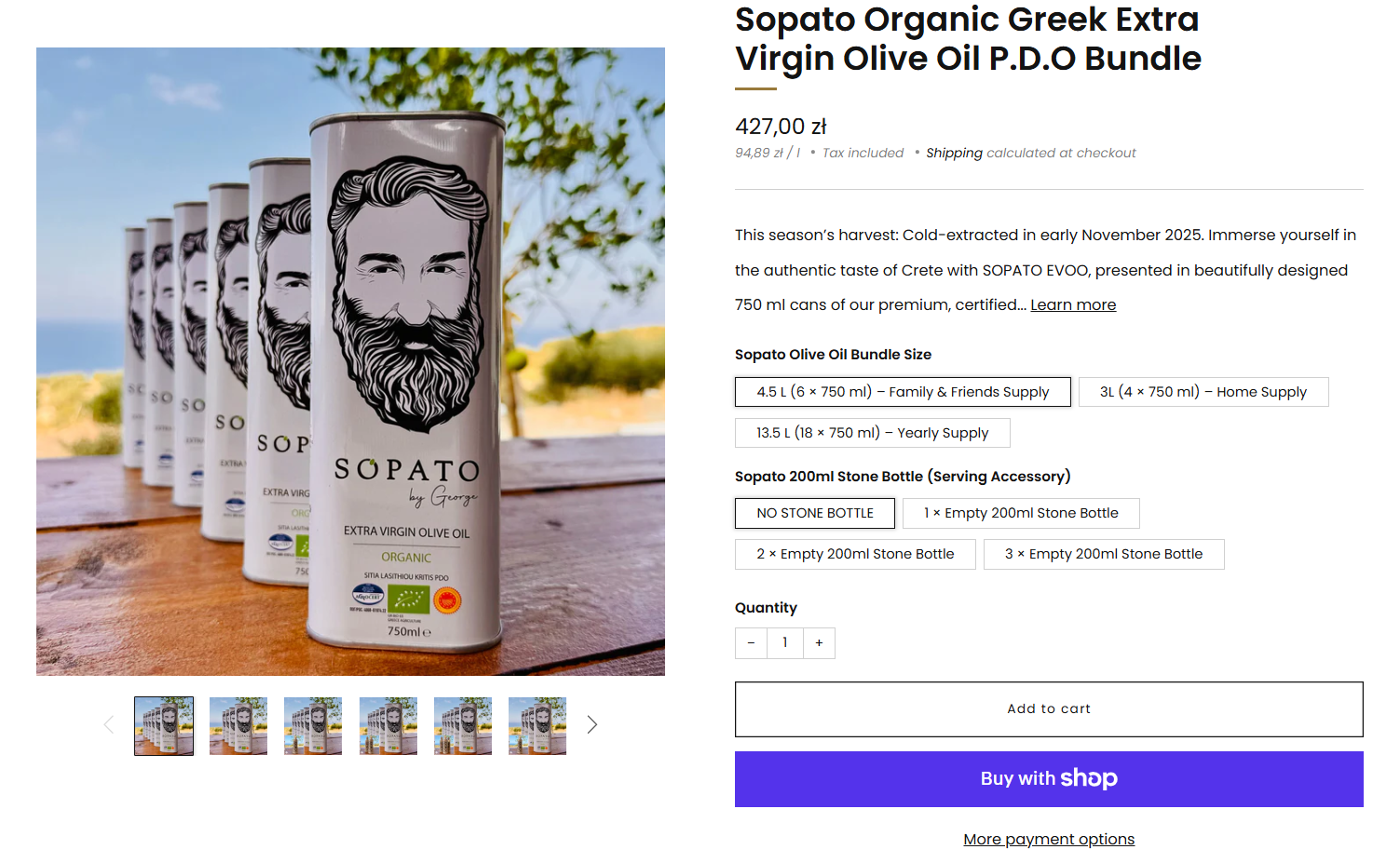Select the third product thumbnail
This screenshot has width=1400, height=863.
[313, 726]
